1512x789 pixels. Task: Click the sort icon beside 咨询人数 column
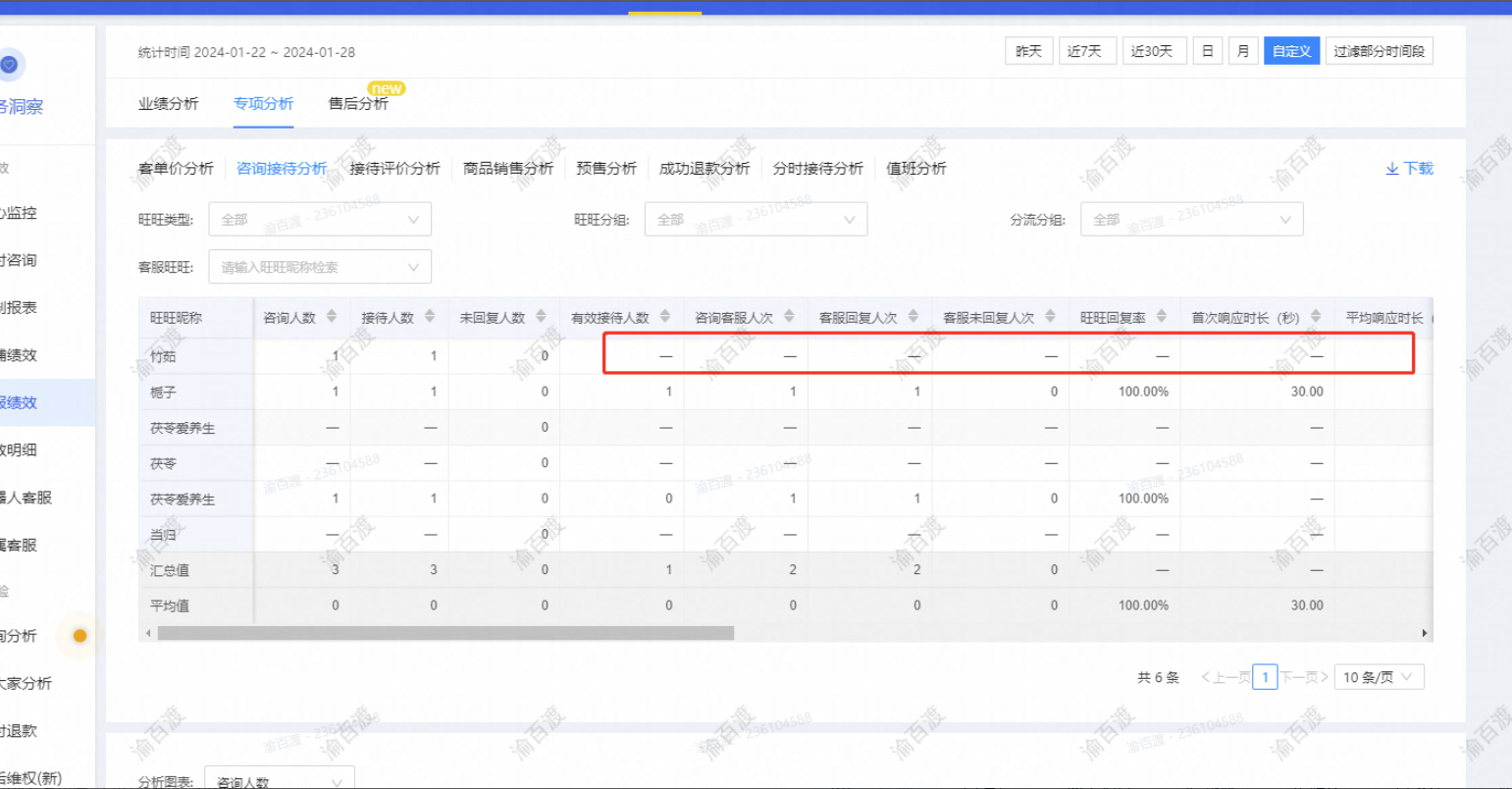332,316
